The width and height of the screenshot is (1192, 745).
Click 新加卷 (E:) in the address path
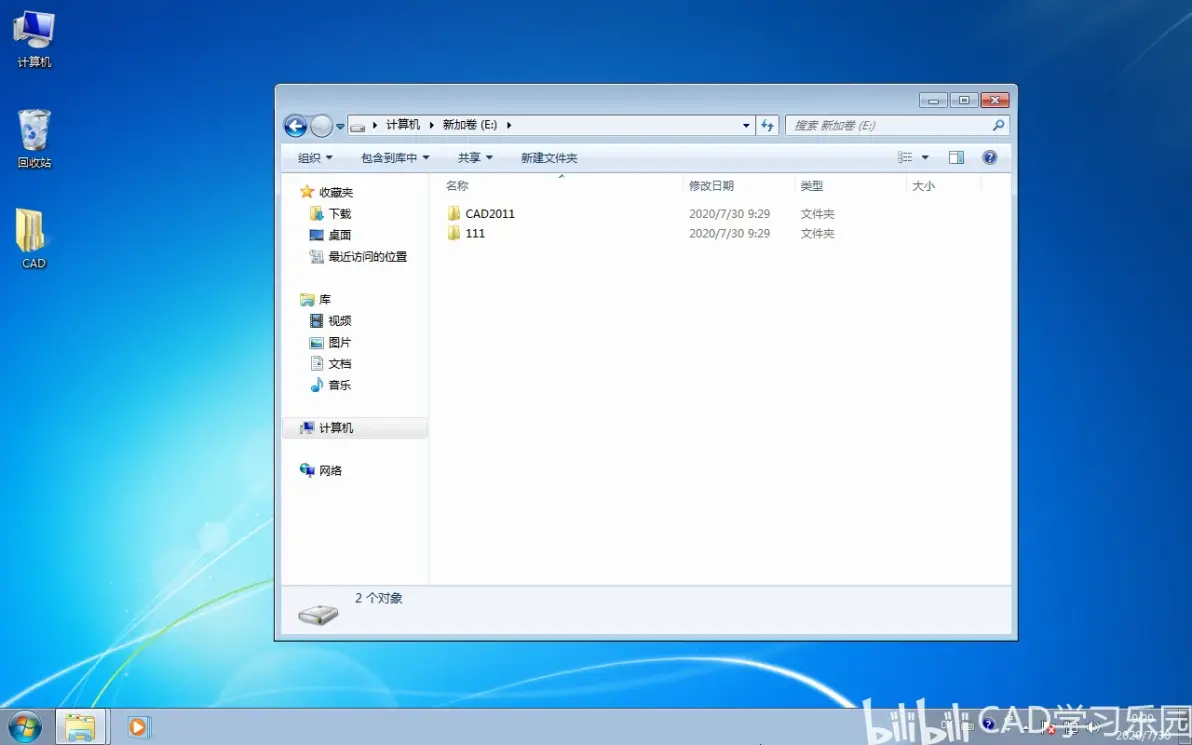click(469, 125)
